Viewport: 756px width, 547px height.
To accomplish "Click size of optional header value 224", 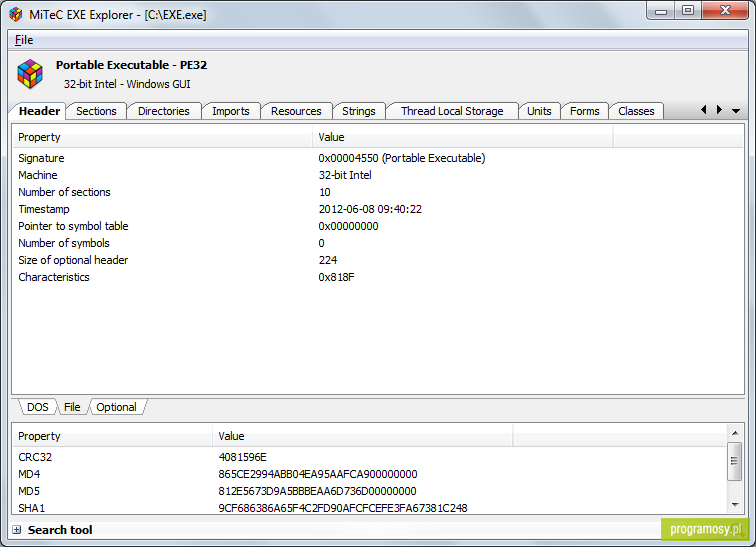I will click(x=328, y=260).
